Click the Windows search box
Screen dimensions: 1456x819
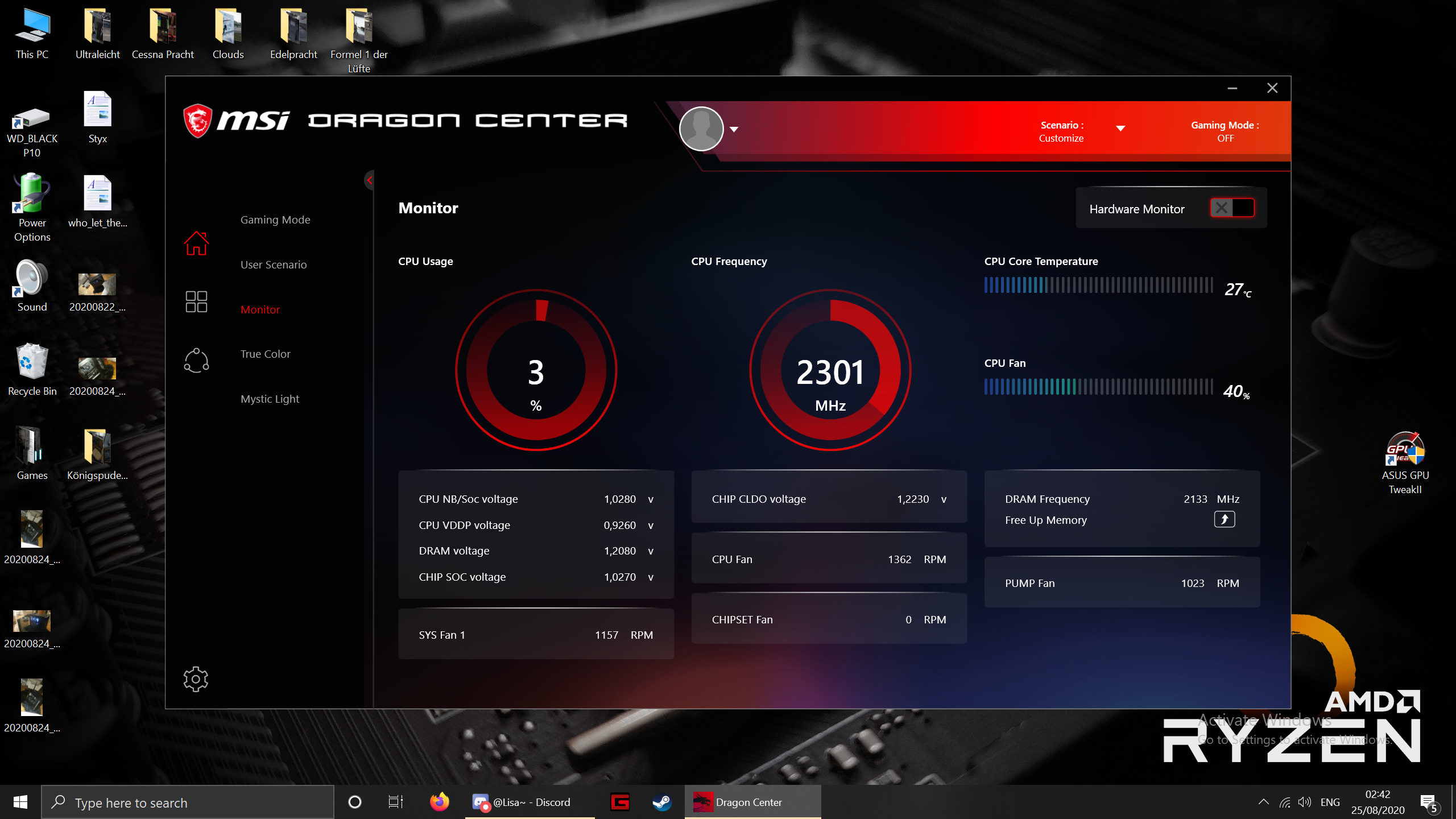[x=188, y=803]
